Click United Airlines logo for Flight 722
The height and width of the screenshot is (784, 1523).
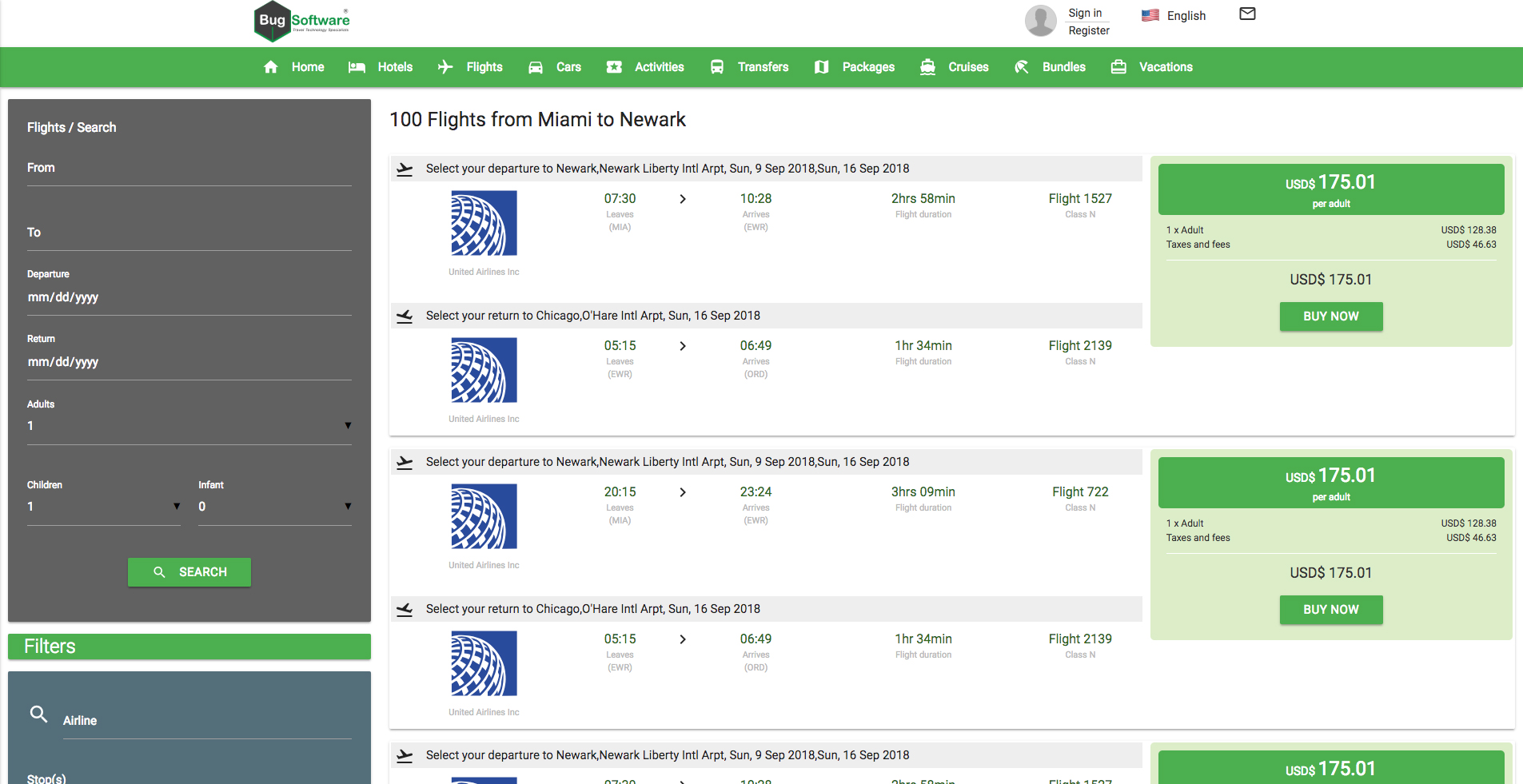tap(484, 516)
